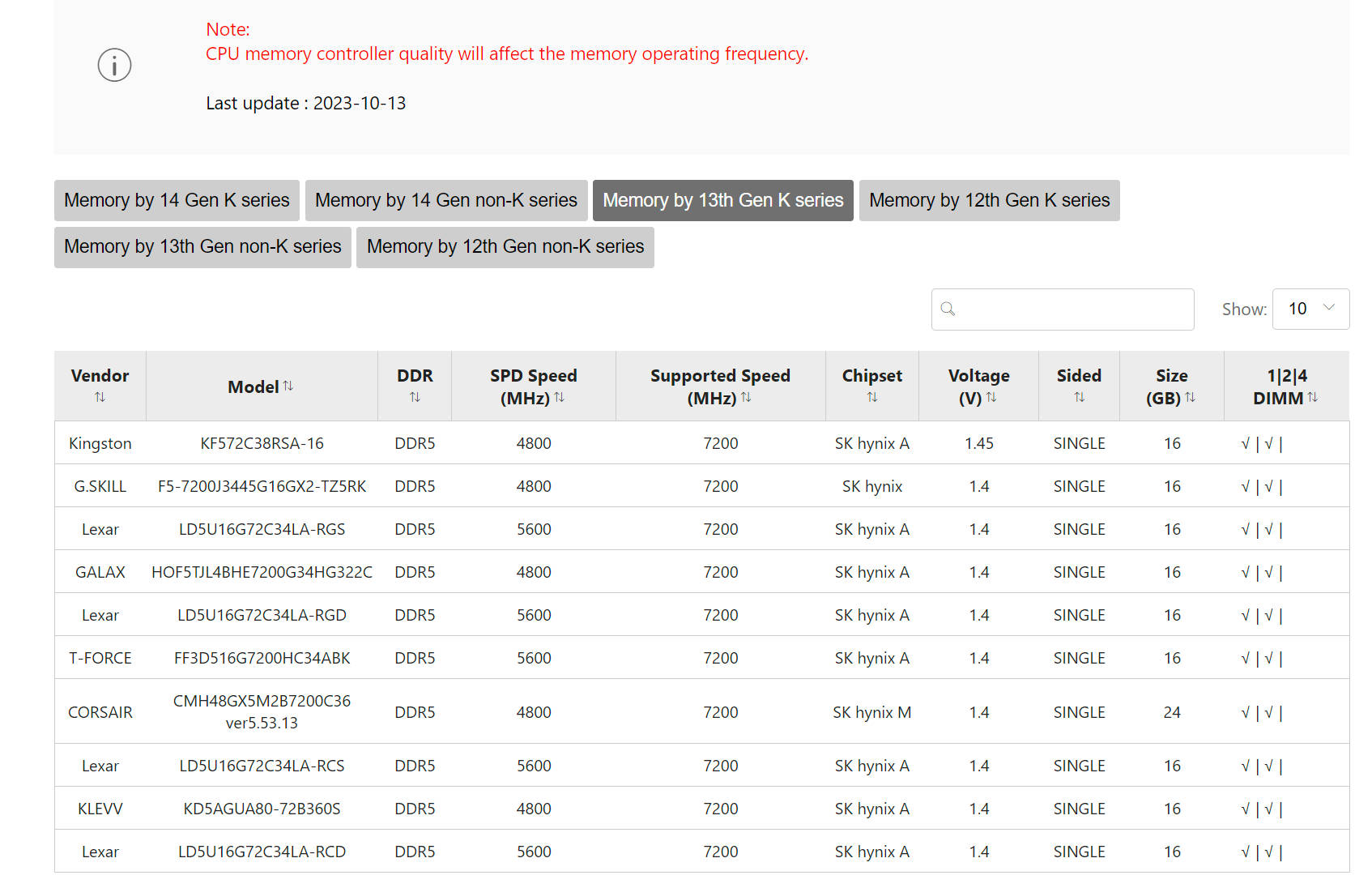Viewport: 1372px width, 888px height.
Task: Select model CMH48GX5M2B7200C36 ver5.53.13
Action: [262, 711]
